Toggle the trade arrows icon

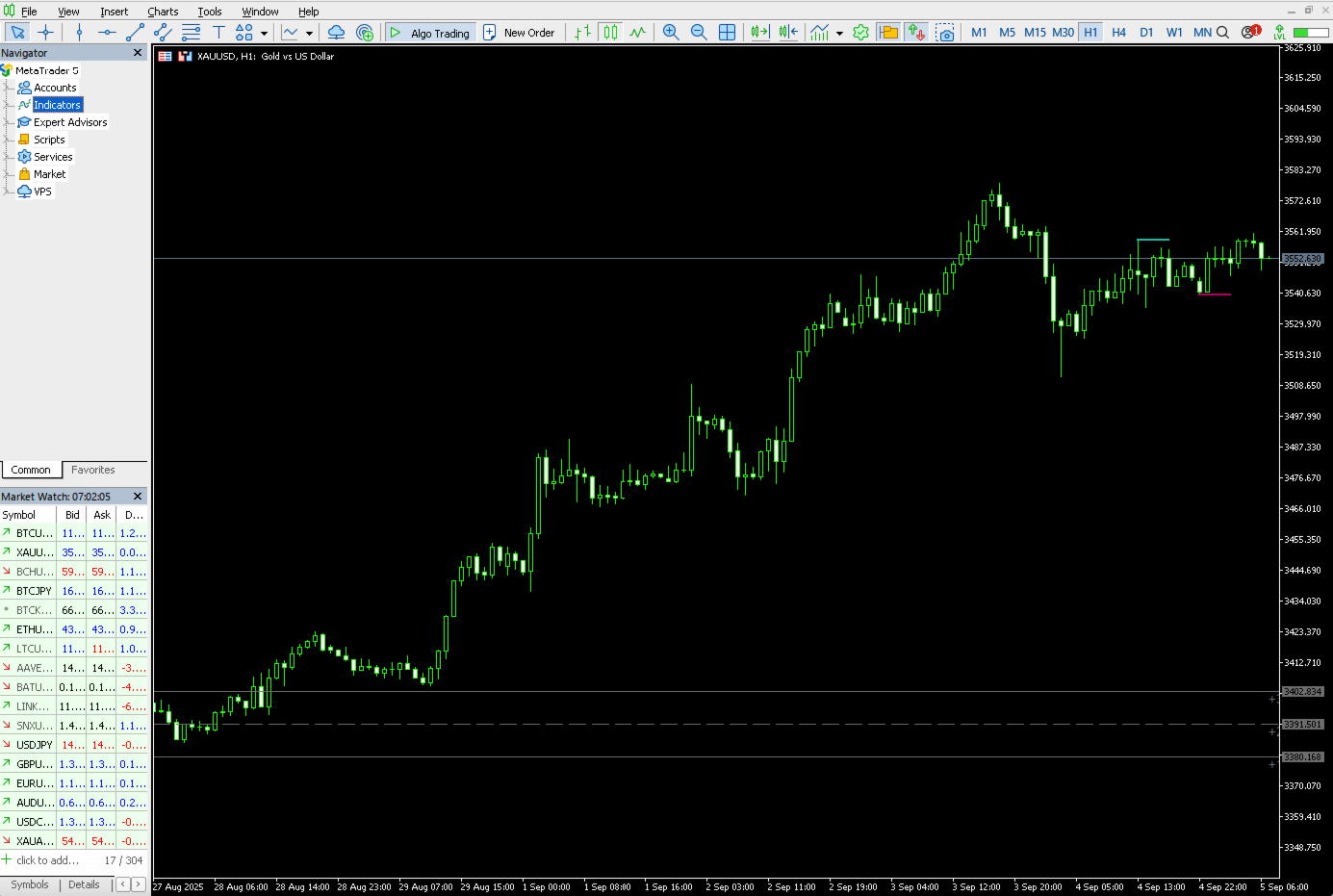click(916, 32)
